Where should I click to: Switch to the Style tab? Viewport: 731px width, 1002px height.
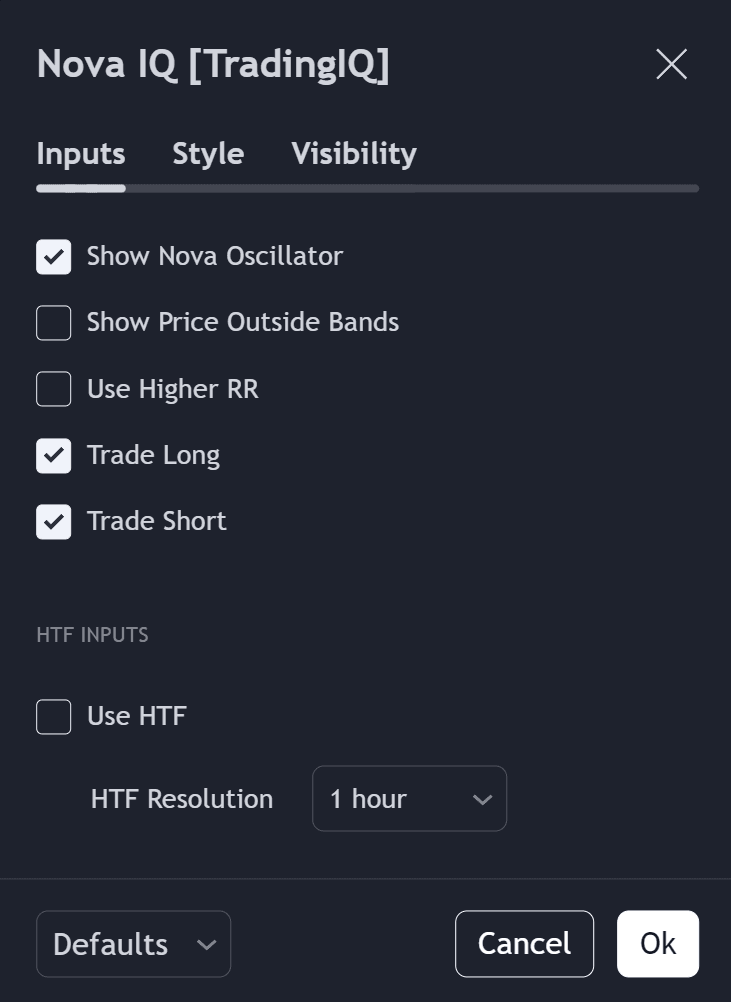pos(207,154)
